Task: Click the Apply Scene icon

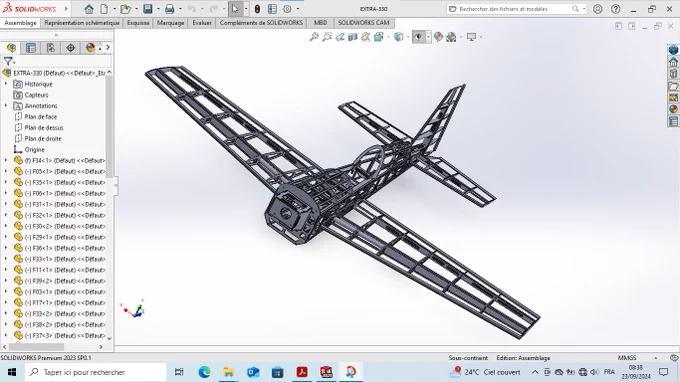Action: 451,37
